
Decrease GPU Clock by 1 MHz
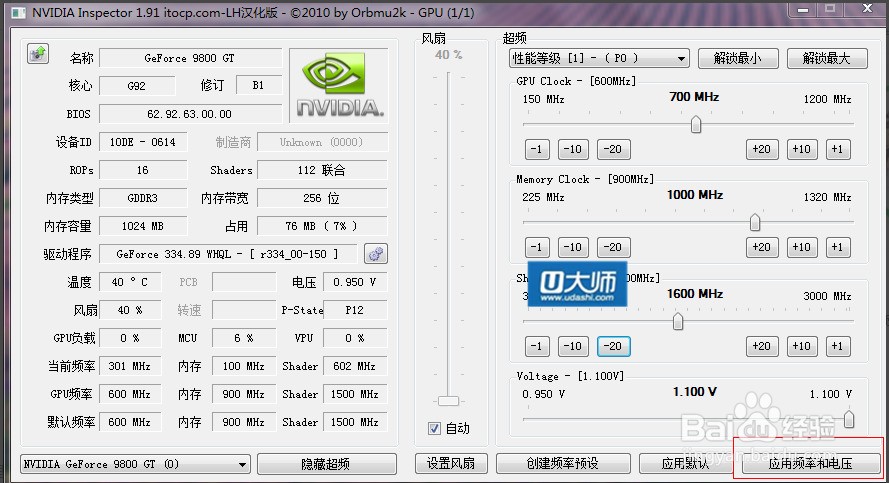click(x=537, y=149)
